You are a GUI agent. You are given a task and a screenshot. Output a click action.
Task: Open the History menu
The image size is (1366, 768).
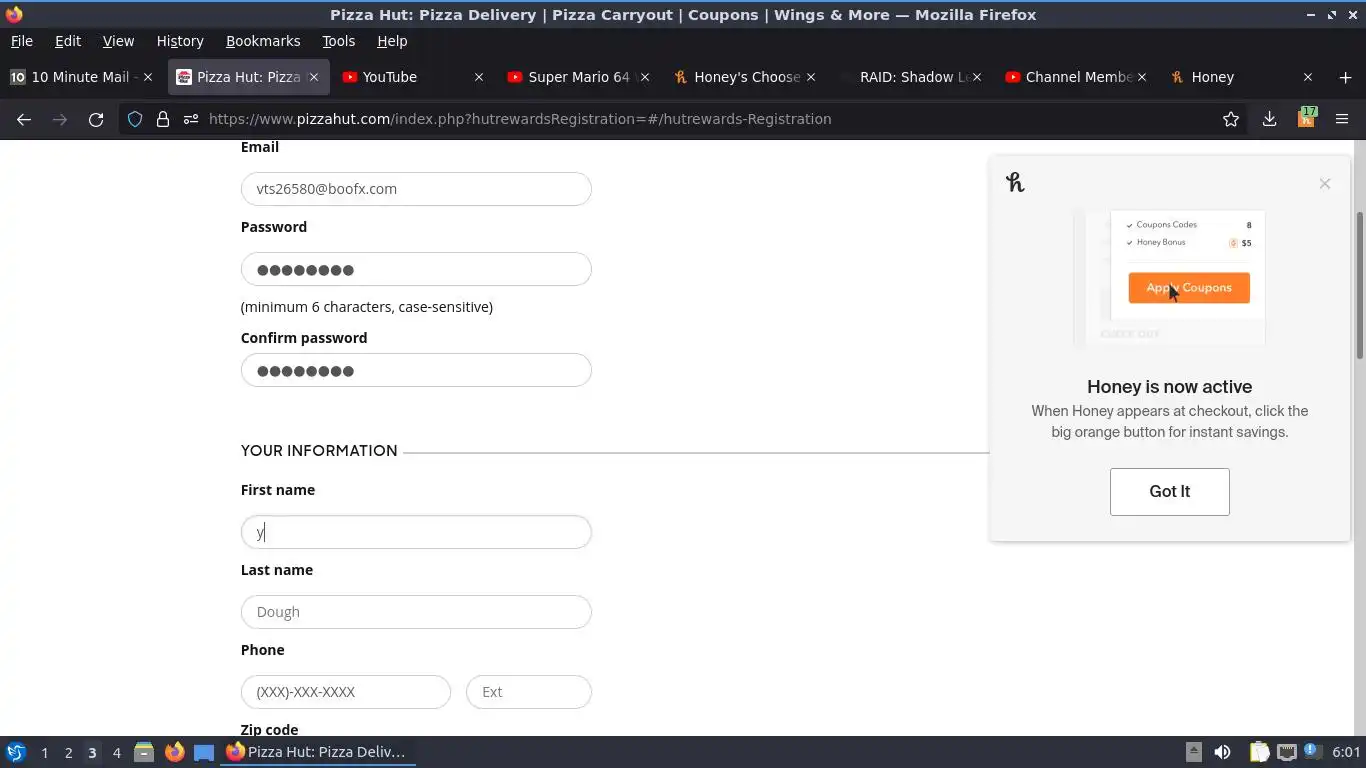point(180,41)
